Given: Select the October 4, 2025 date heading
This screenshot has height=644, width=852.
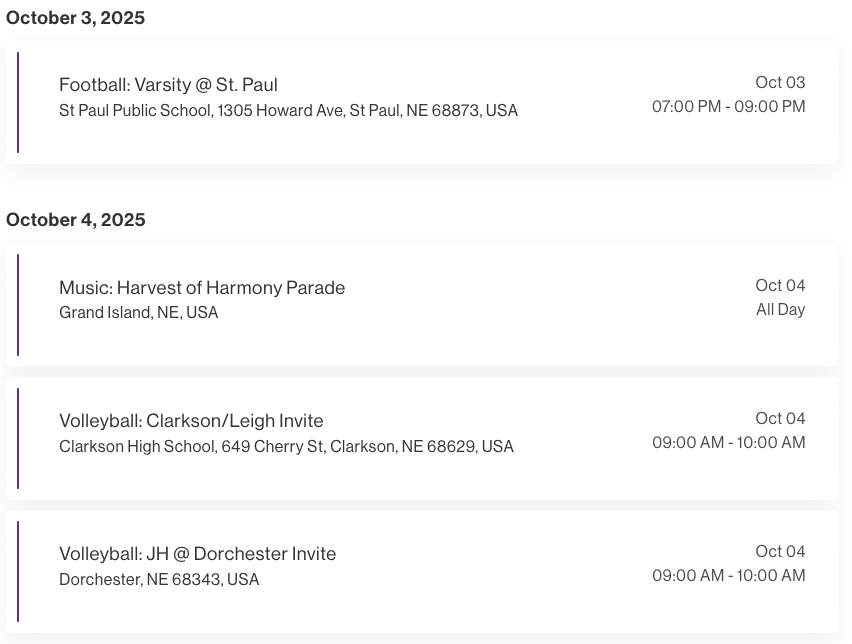Looking at the screenshot, I should click(76, 220).
